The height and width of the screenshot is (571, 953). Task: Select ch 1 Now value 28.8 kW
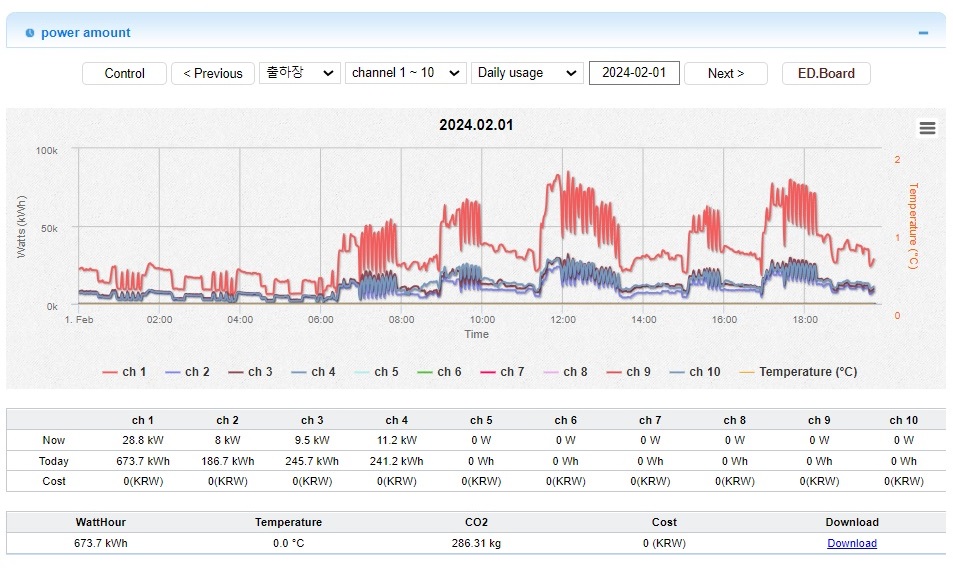click(x=143, y=440)
